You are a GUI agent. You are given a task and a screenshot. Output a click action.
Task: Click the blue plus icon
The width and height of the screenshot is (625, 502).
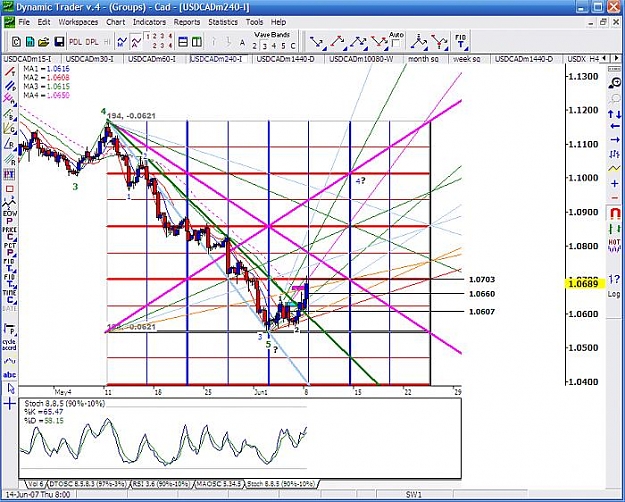(614, 183)
